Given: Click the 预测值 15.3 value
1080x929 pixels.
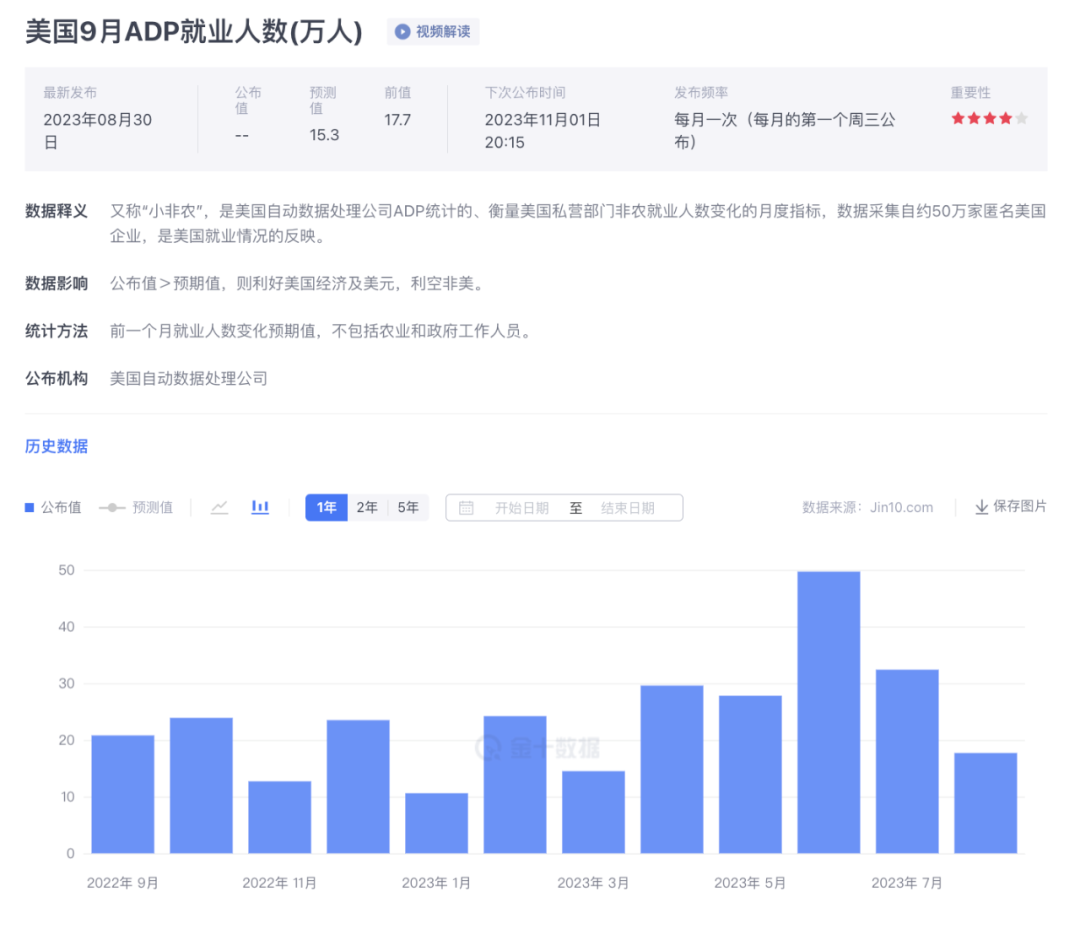Looking at the screenshot, I should click(x=324, y=135).
